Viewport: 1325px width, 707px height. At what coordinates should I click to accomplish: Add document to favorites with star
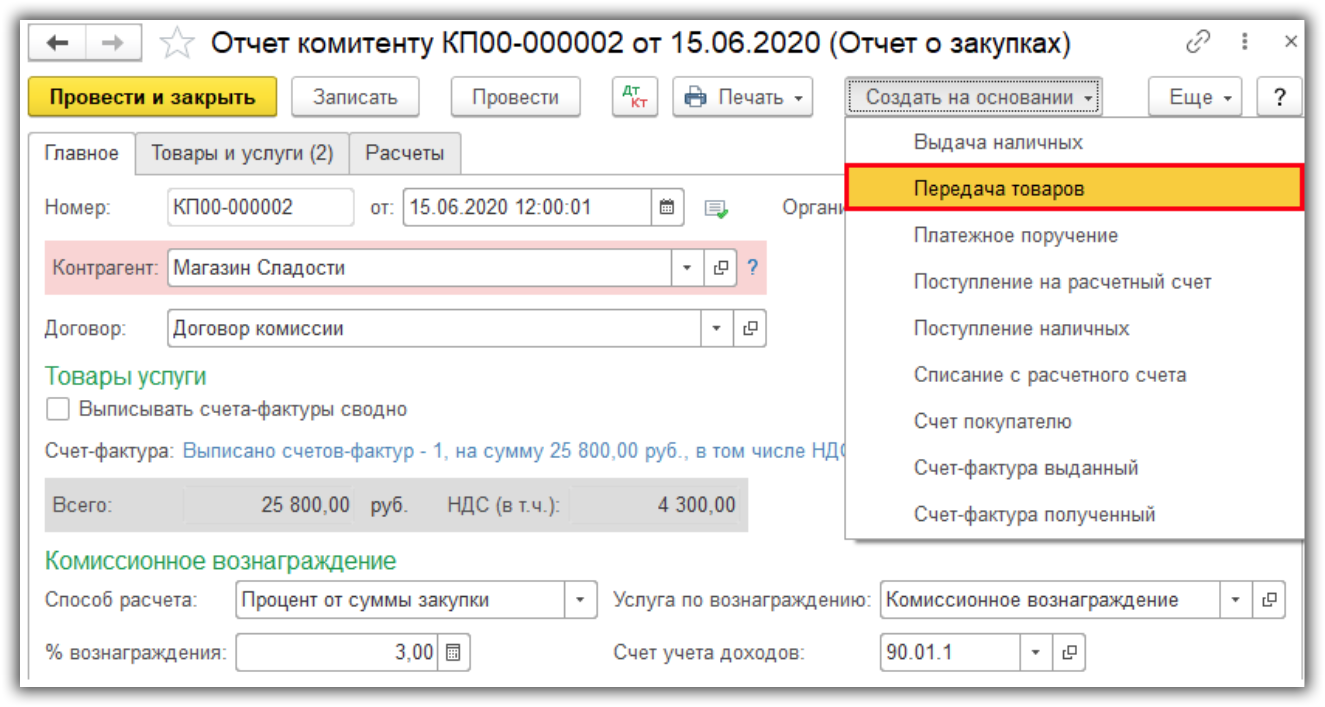pos(177,43)
